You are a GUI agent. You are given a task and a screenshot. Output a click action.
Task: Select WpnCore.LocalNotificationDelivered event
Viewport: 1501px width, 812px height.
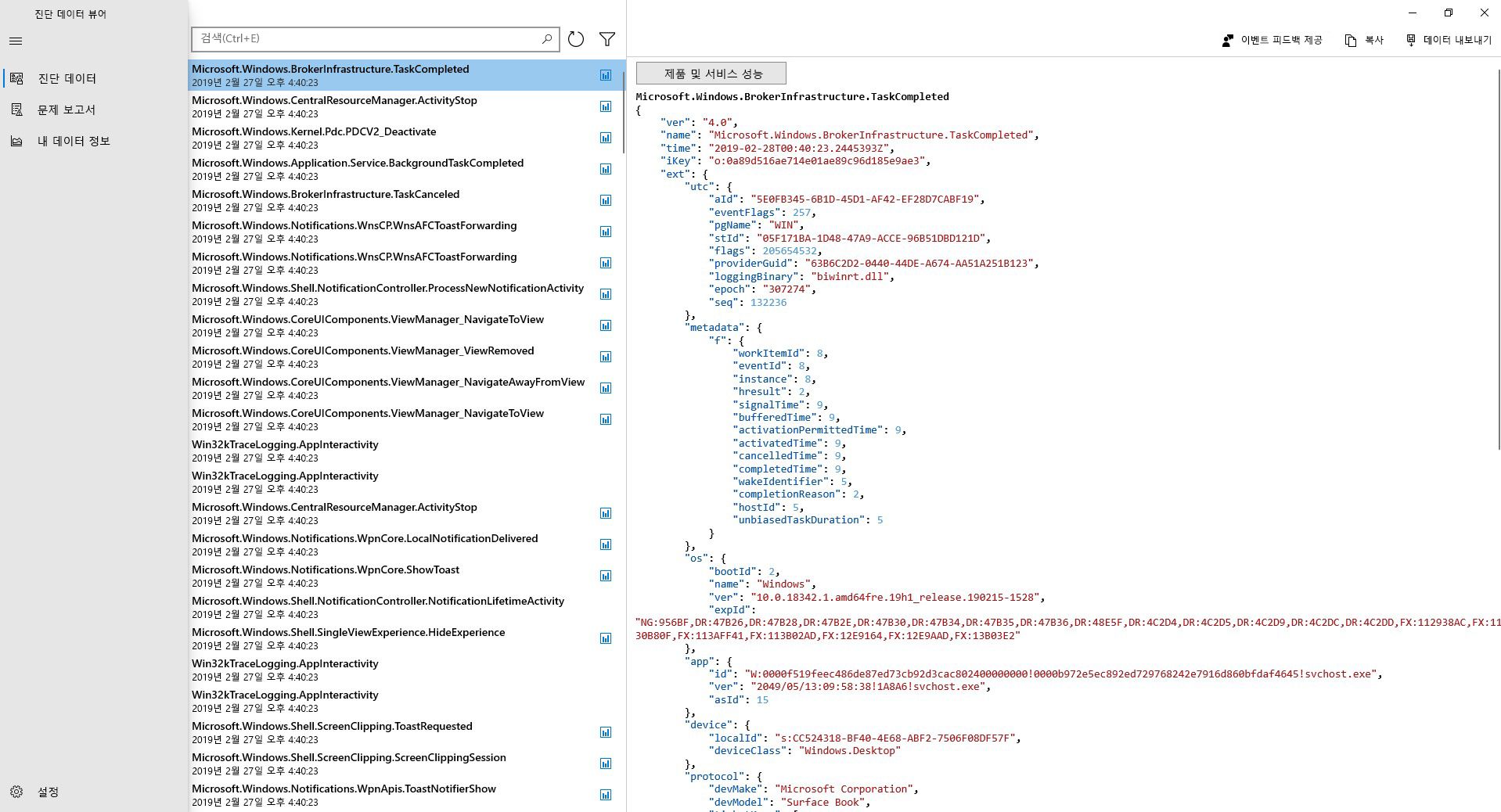[405, 544]
